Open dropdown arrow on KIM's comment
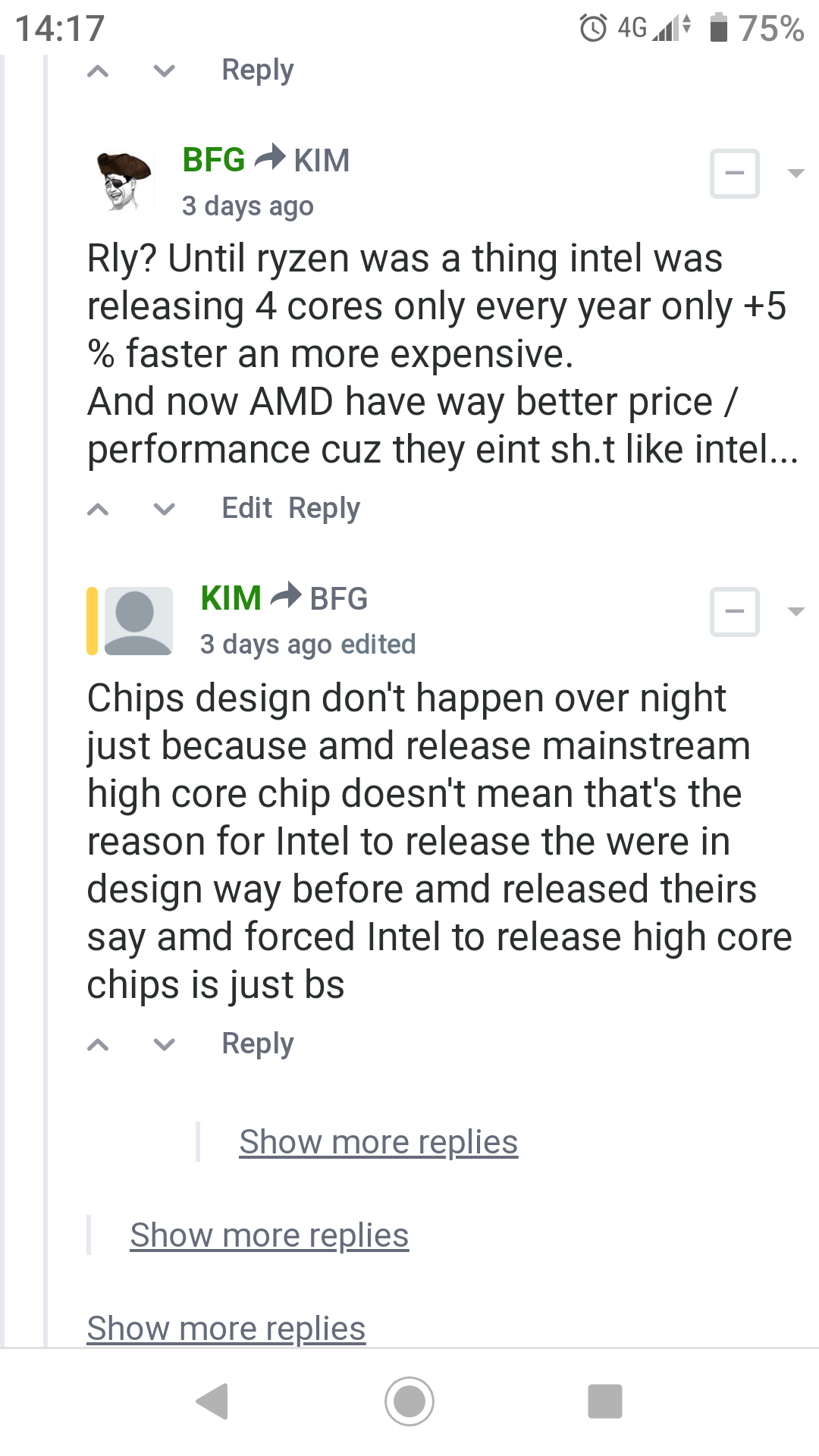Image resolution: width=819 pixels, height=1456 pixels. pyautogui.click(x=795, y=611)
